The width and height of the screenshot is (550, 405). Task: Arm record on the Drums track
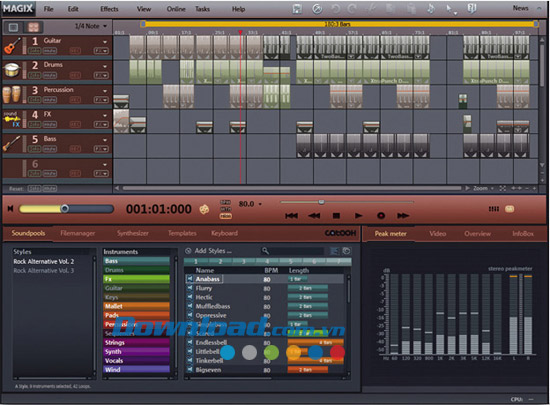pos(75,75)
